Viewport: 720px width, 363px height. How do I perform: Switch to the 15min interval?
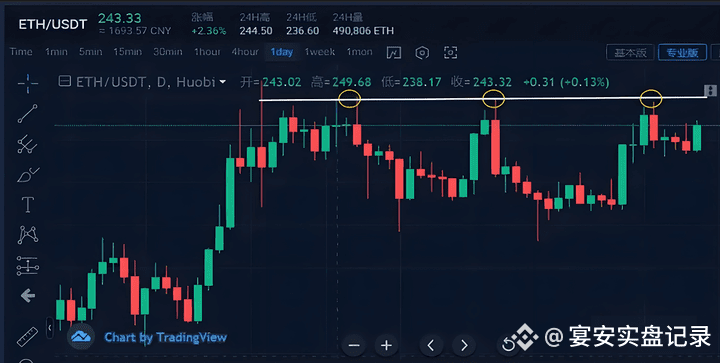128,52
